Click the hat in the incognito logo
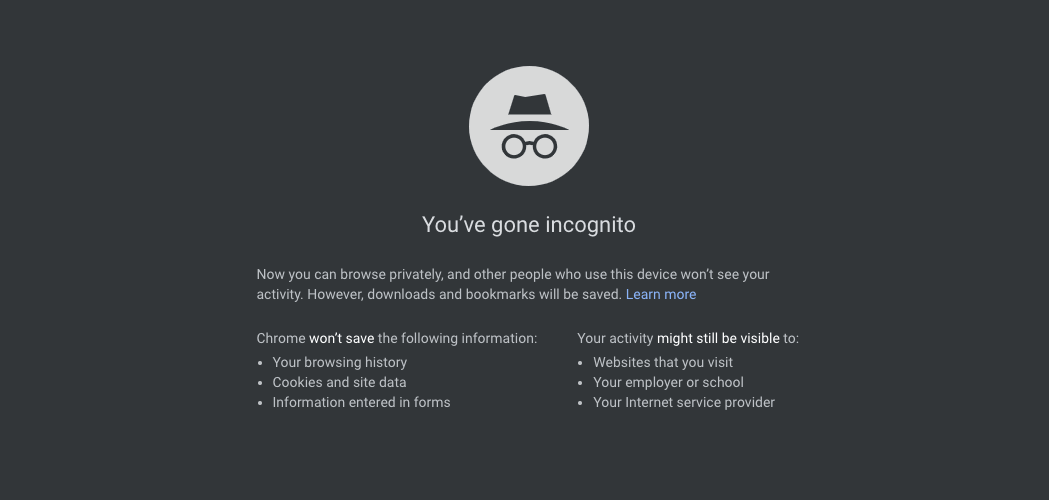Image resolution: width=1049 pixels, height=500 pixels. [529, 112]
